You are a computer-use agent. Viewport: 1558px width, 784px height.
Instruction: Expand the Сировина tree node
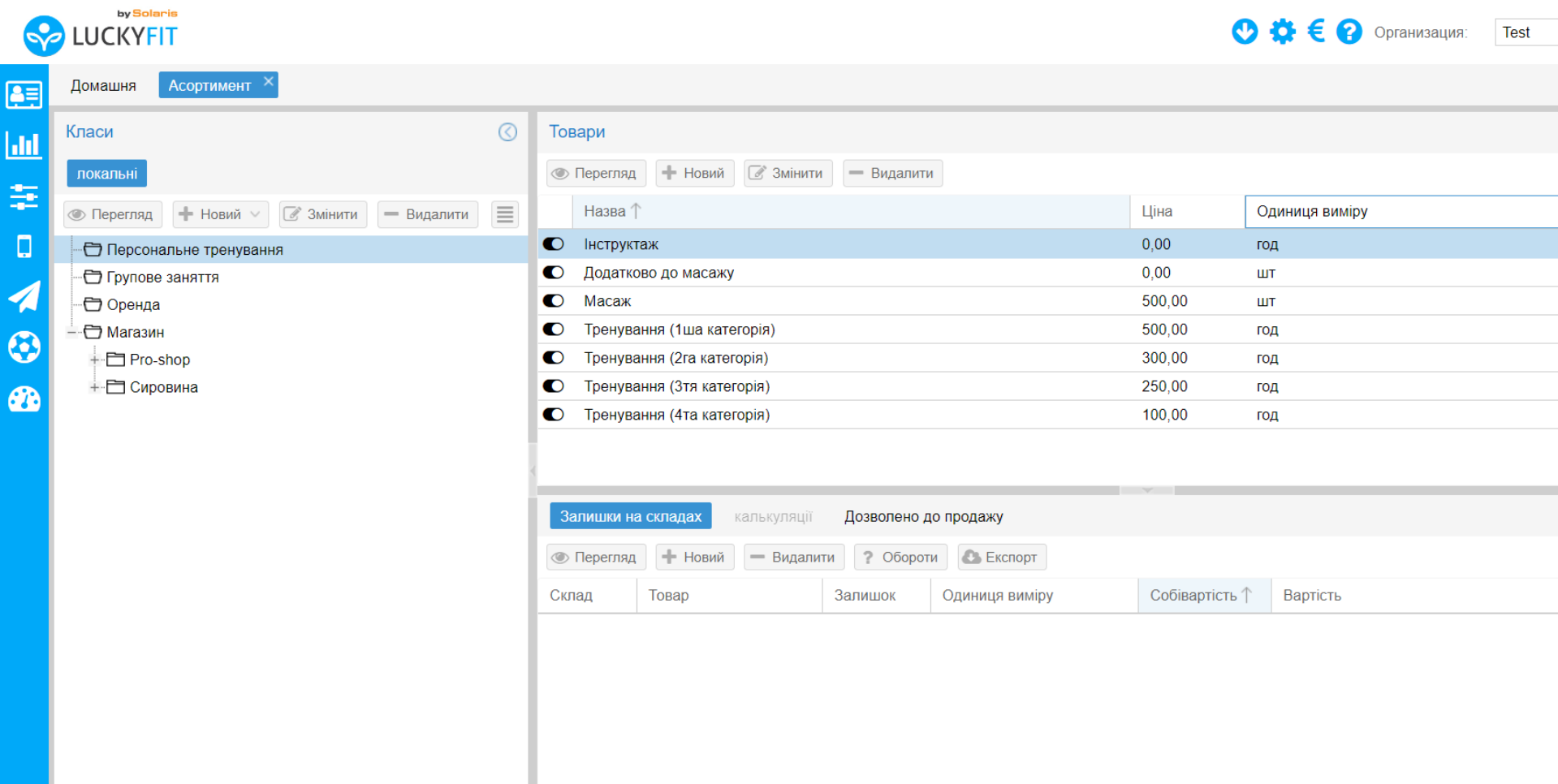(95, 387)
